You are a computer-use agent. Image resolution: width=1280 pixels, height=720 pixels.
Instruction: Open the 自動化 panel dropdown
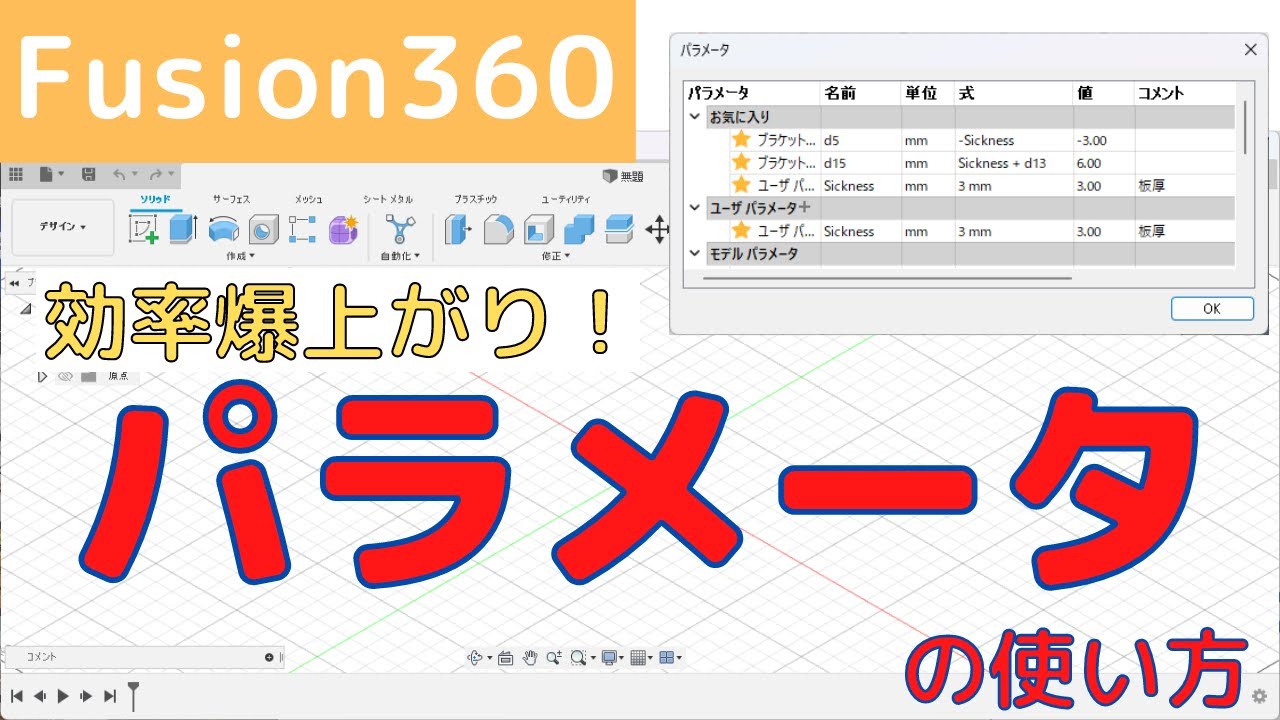click(400, 256)
